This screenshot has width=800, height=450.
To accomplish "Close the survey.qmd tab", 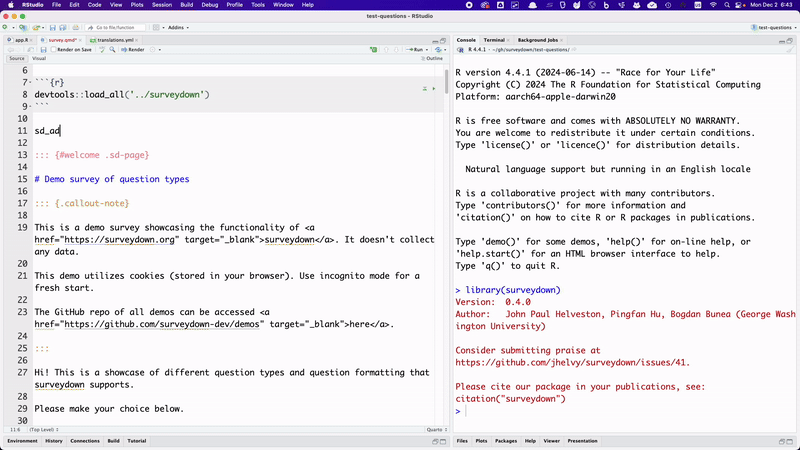I will [x=80, y=40].
